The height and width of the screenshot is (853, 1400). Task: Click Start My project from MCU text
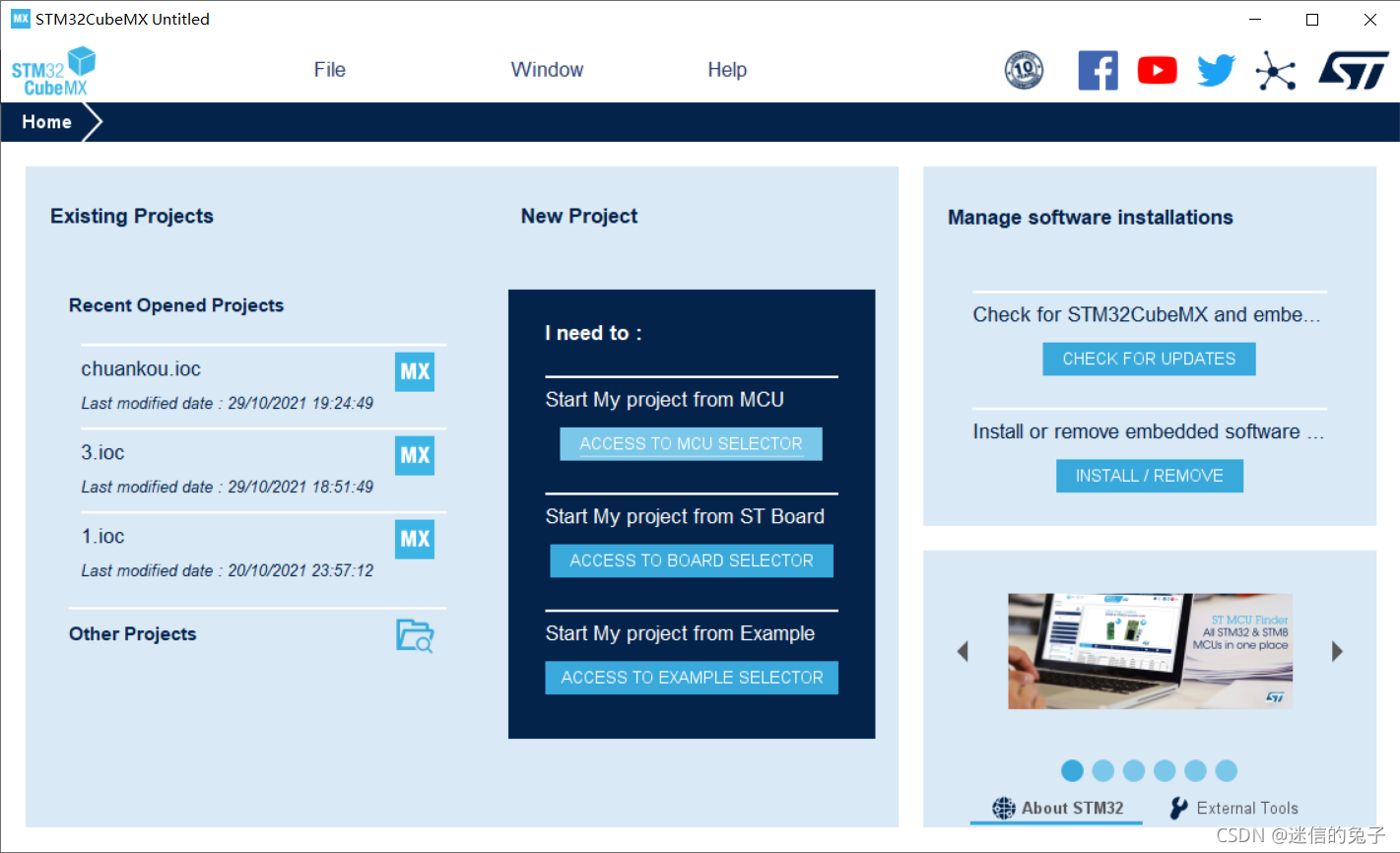coord(665,400)
